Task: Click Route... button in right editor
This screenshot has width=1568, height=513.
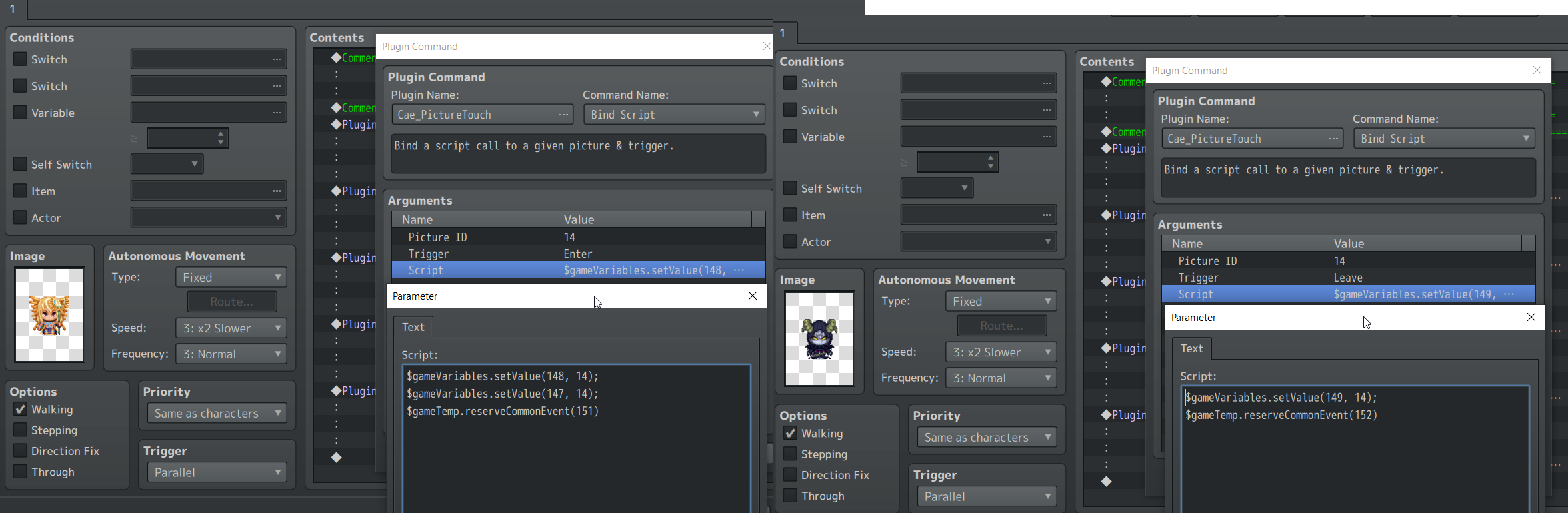Action: tap(1002, 326)
